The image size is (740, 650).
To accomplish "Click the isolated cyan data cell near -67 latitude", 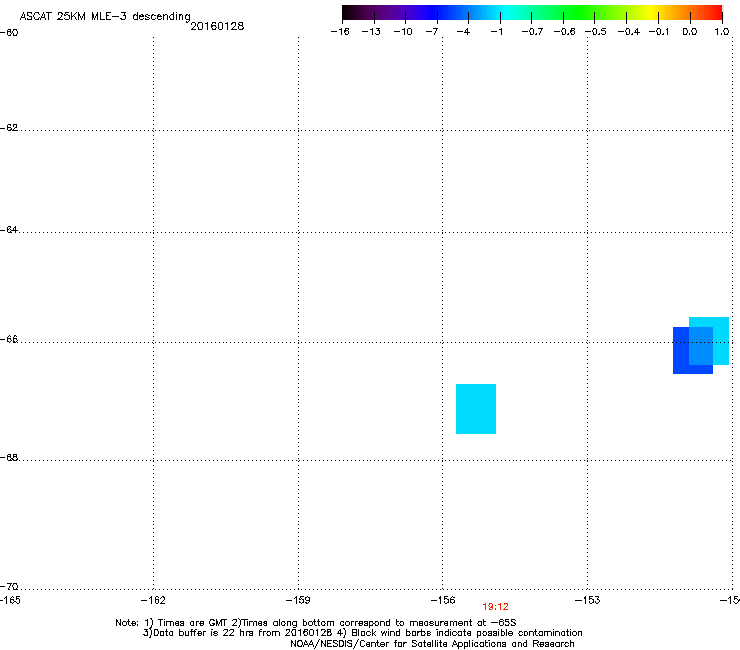I will [476, 409].
